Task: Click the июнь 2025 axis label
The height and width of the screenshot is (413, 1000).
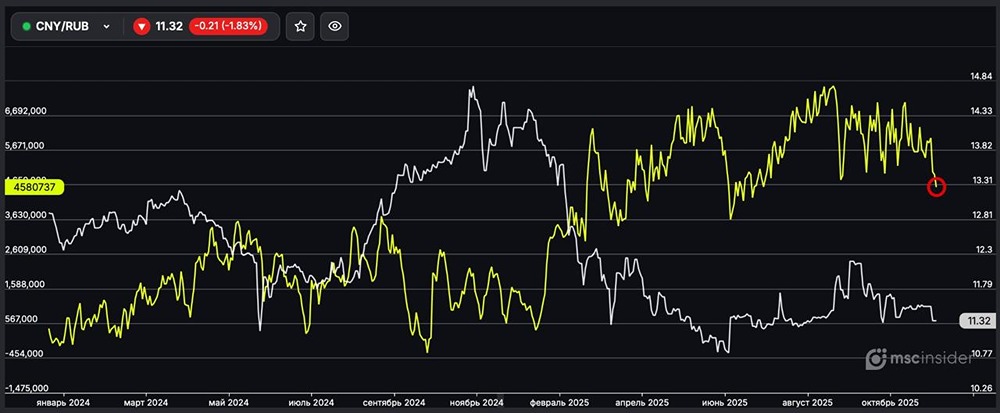Action: (x=724, y=403)
